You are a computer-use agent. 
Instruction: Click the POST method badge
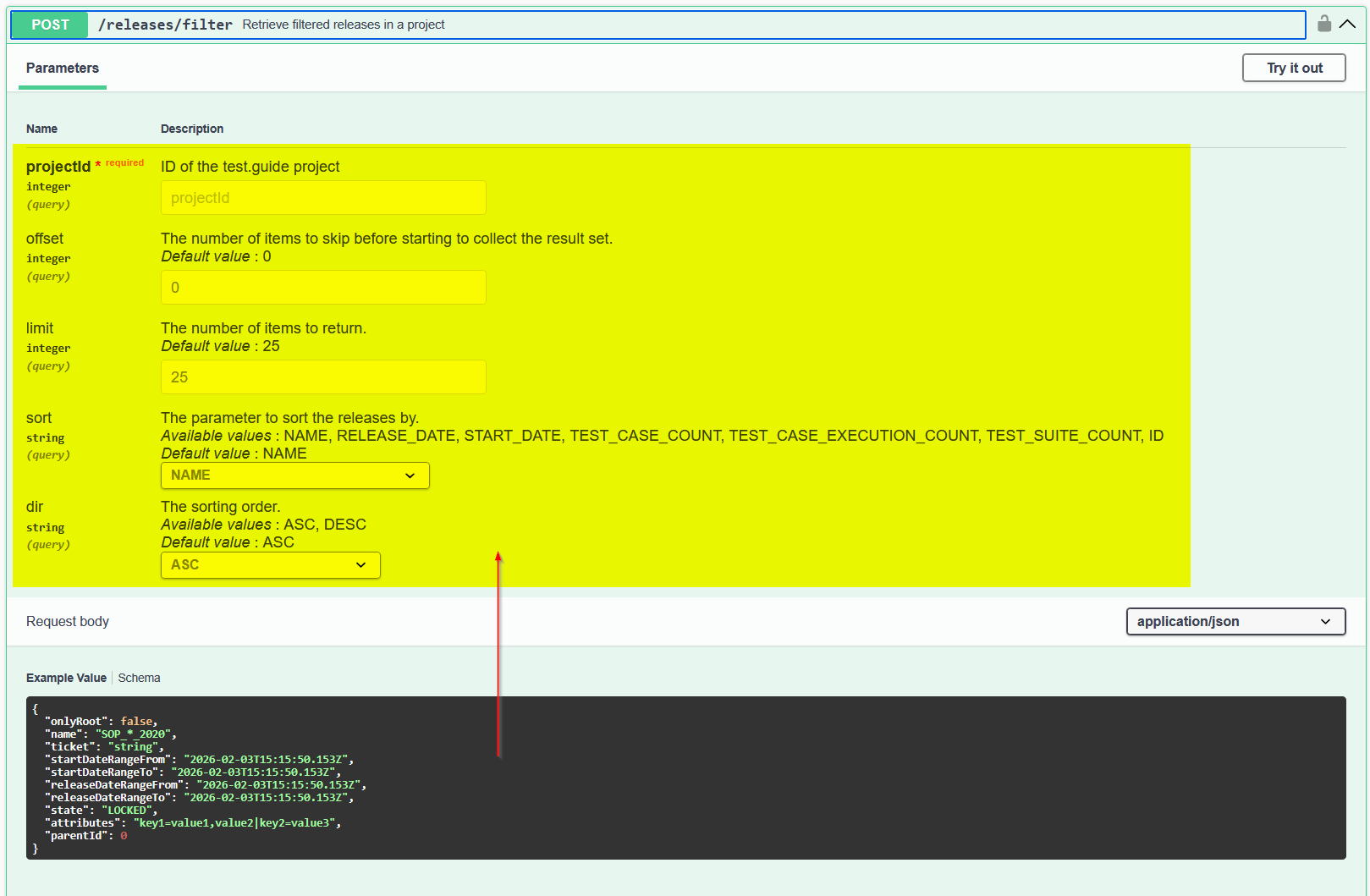pyautogui.click(x=48, y=25)
